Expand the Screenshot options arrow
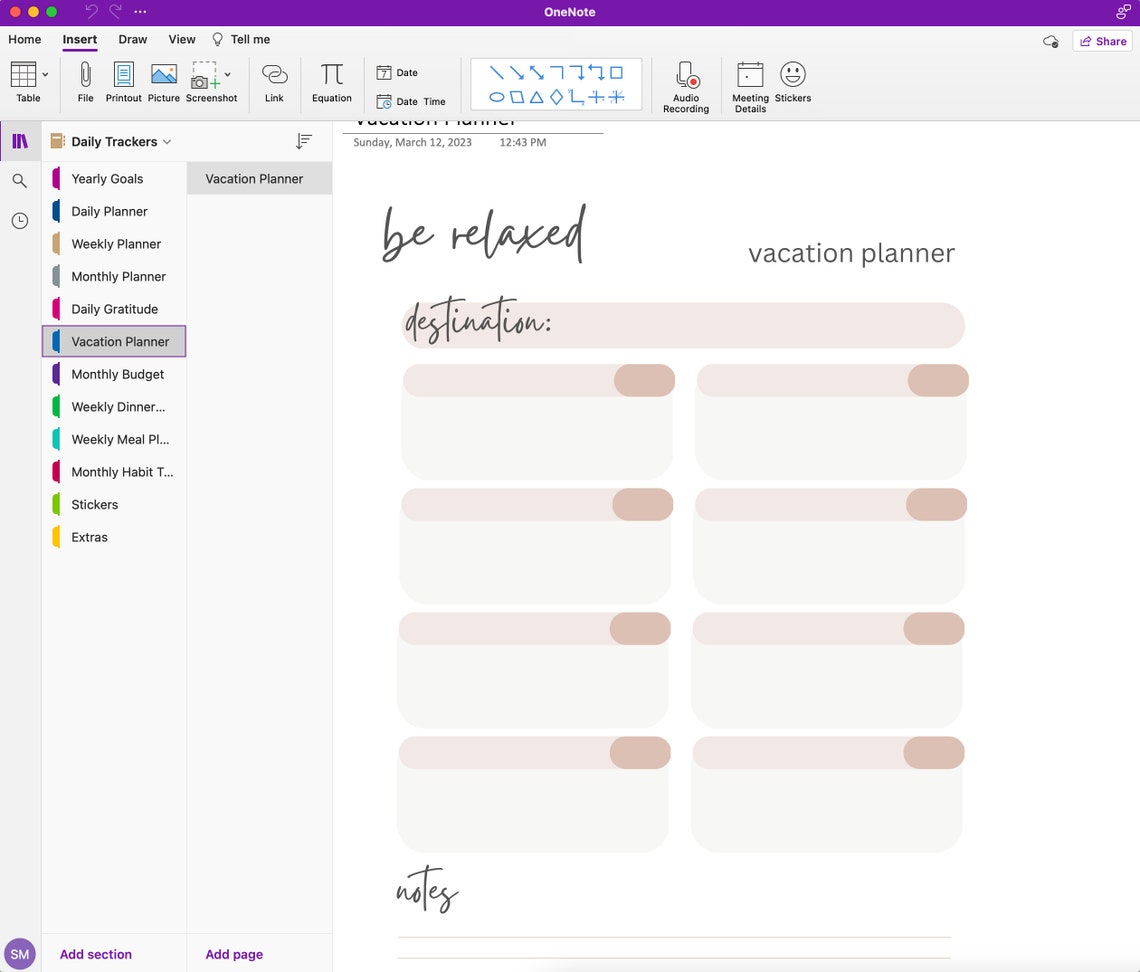Image resolution: width=1140 pixels, height=972 pixels. click(x=228, y=73)
